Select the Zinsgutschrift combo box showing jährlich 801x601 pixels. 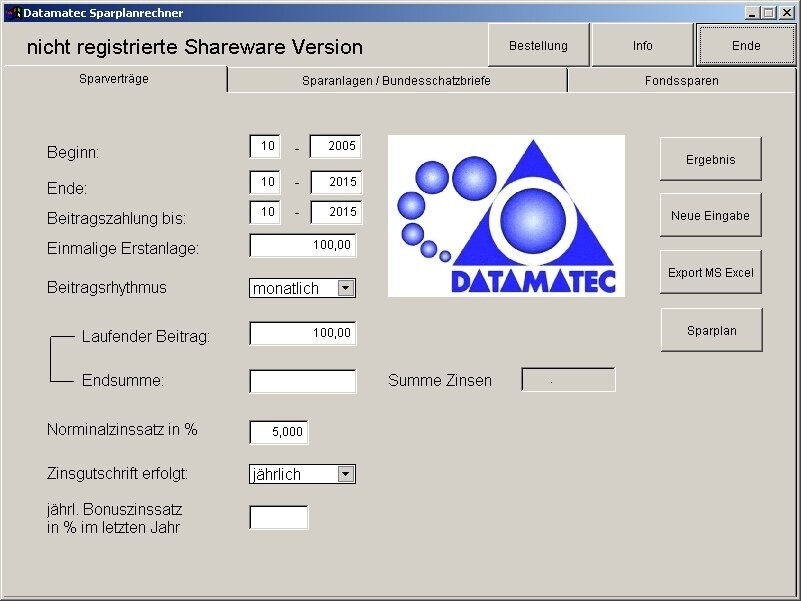(x=302, y=474)
